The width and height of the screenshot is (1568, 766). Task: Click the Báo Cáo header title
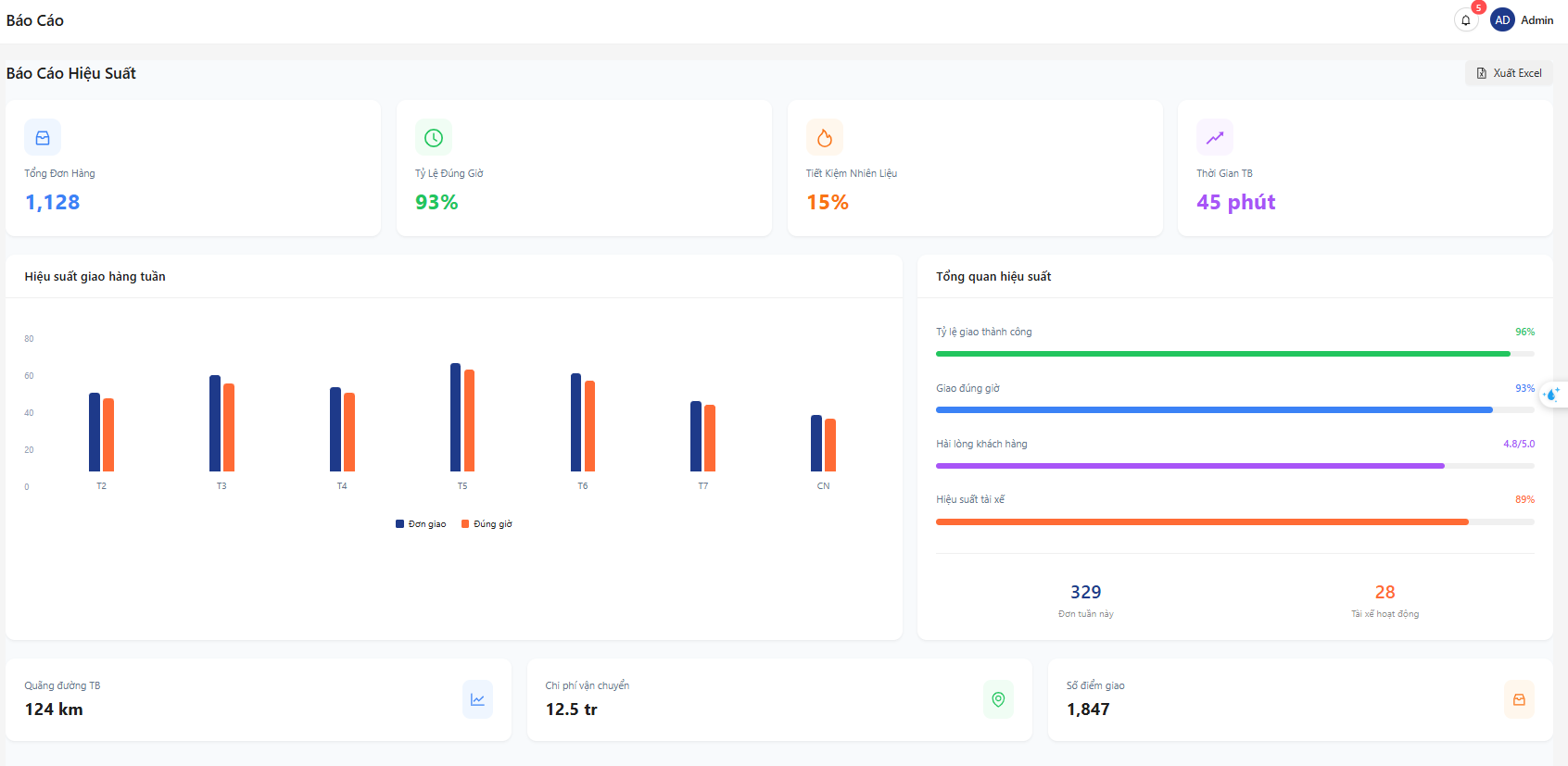[x=35, y=20]
